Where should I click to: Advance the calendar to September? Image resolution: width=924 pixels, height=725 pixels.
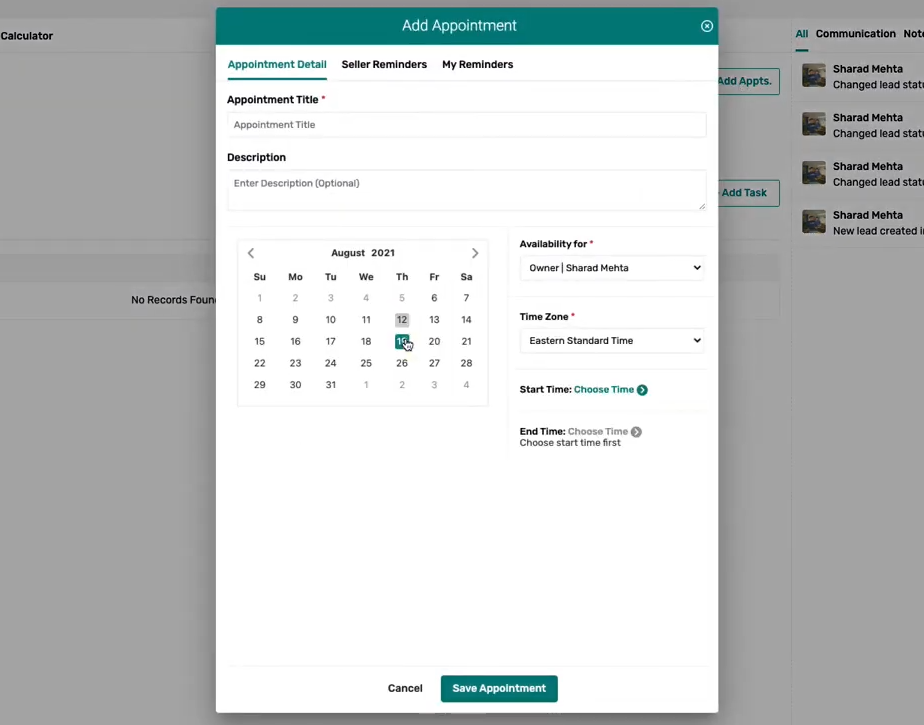point(475,253)
